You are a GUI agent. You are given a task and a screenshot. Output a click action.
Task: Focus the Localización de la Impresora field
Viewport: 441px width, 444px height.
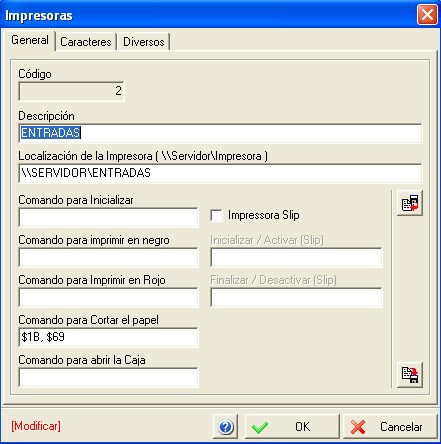[x=220, y=173]
